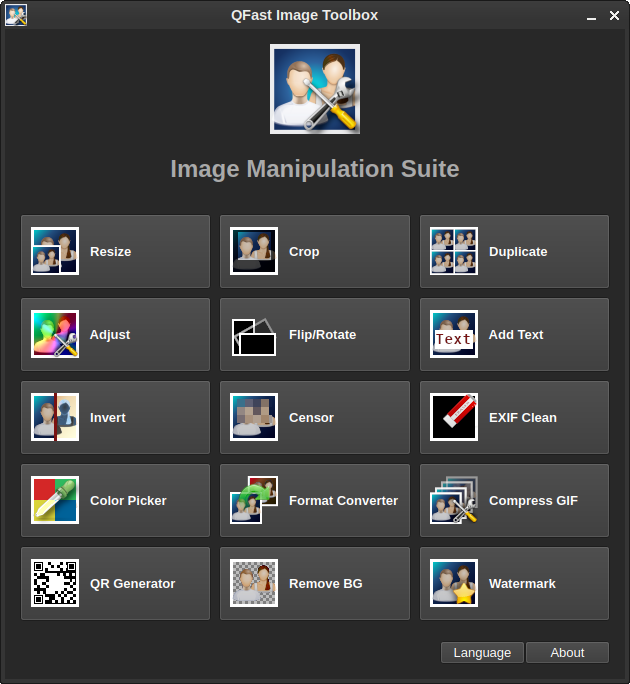Image resolution: width=630 pixels, height=684 pixels.
Task: Click the QR Generator code icon
Action: pos(55,584)
